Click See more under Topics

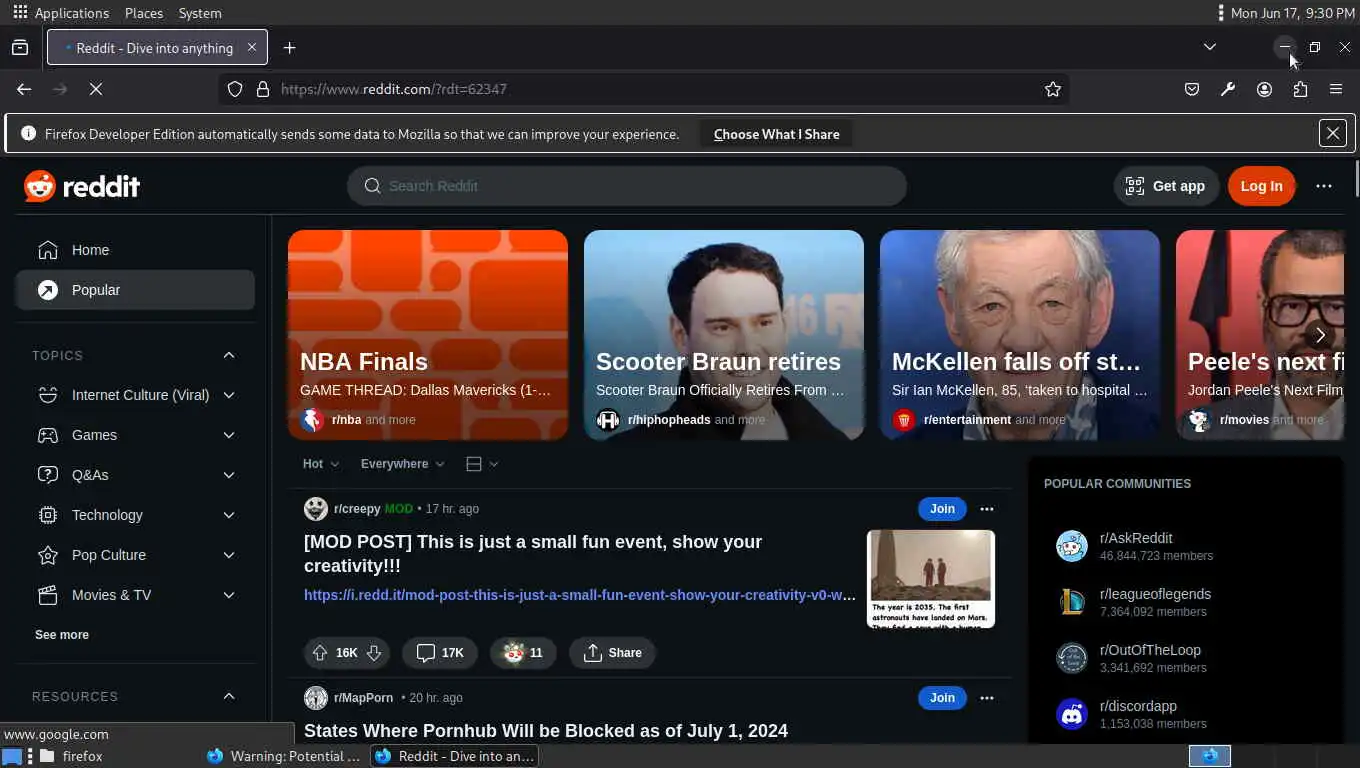tap(62, 635)
